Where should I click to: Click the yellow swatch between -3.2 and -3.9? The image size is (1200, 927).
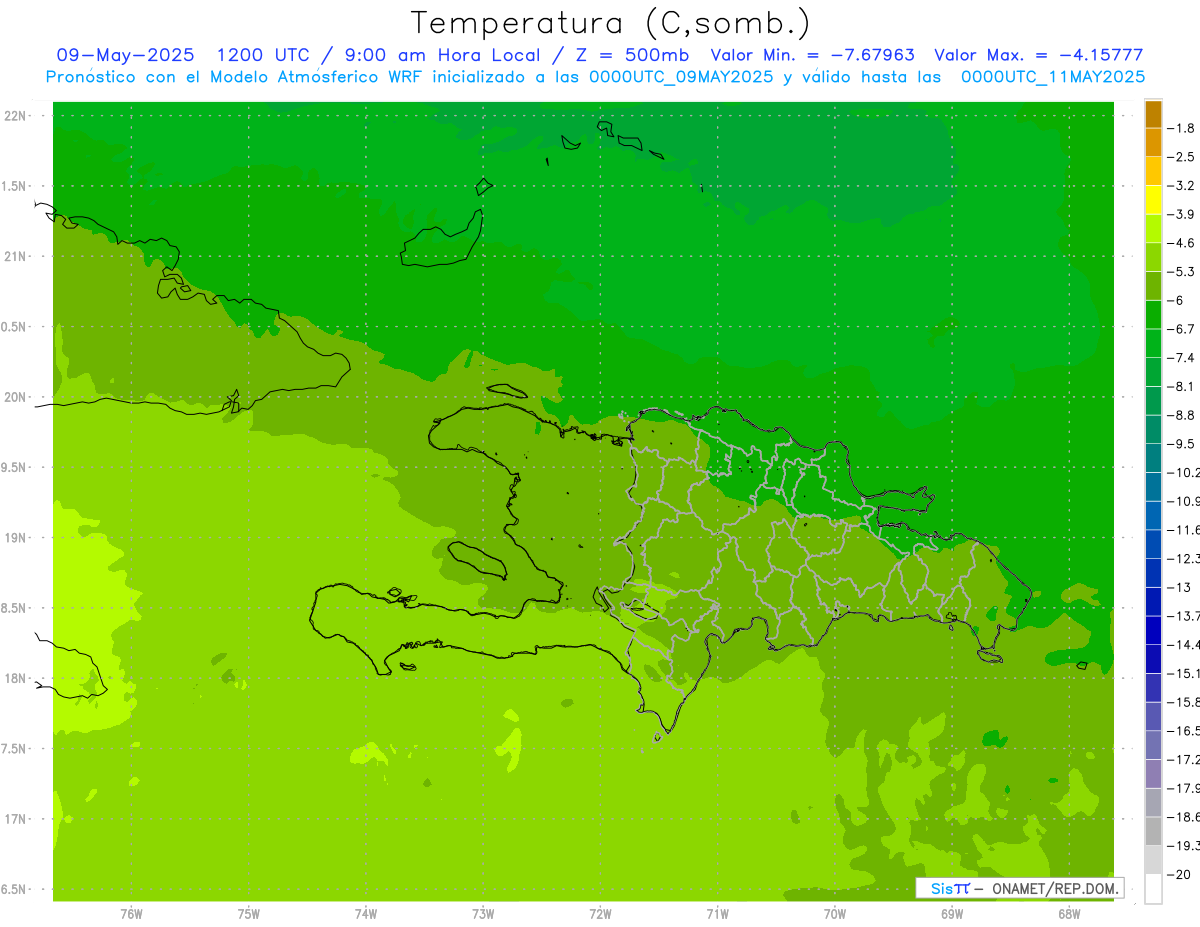pyautogui.click(x=1153, y=199)
